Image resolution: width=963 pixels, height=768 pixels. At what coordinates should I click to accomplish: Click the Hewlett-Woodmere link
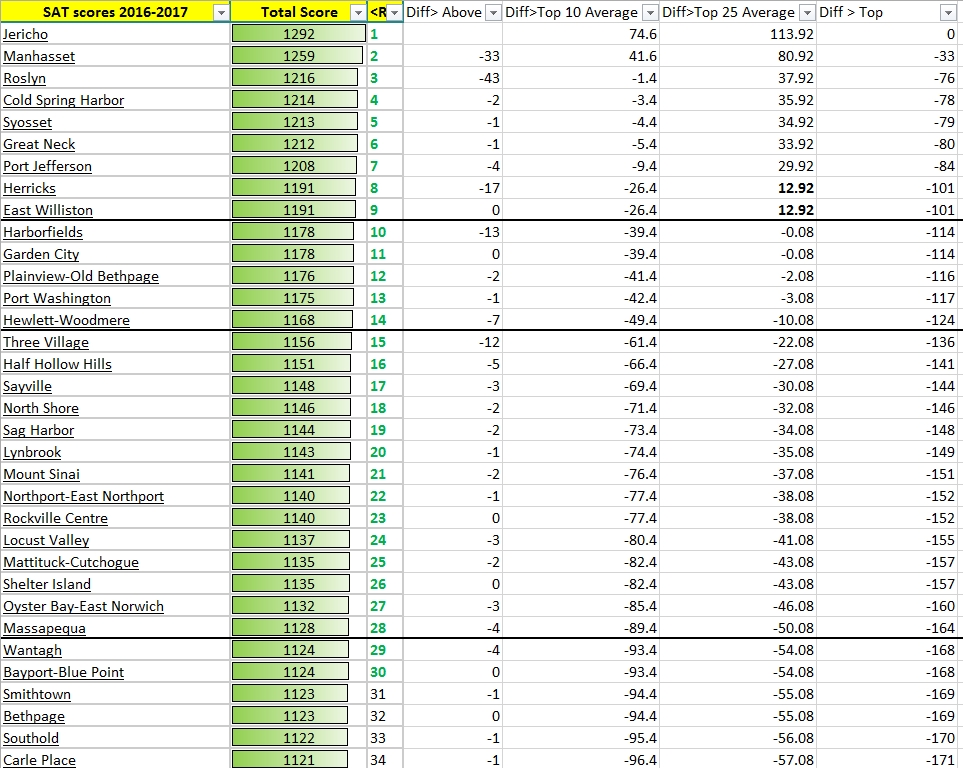pos(66,320)
